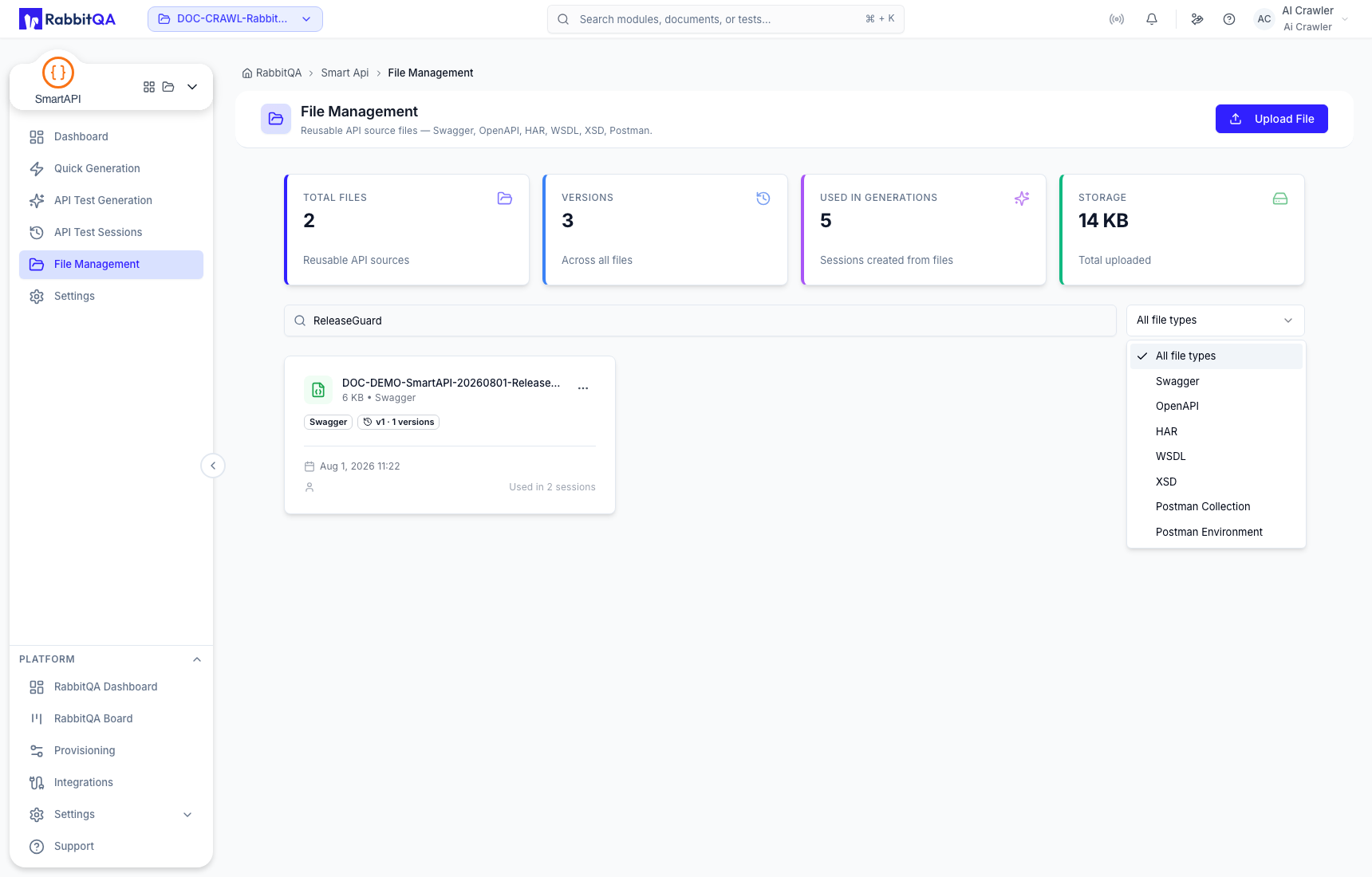1372x877 pixels.
Task: Expand the AI Crawler account menu chevron
Action: click(x=1346, y=19)
